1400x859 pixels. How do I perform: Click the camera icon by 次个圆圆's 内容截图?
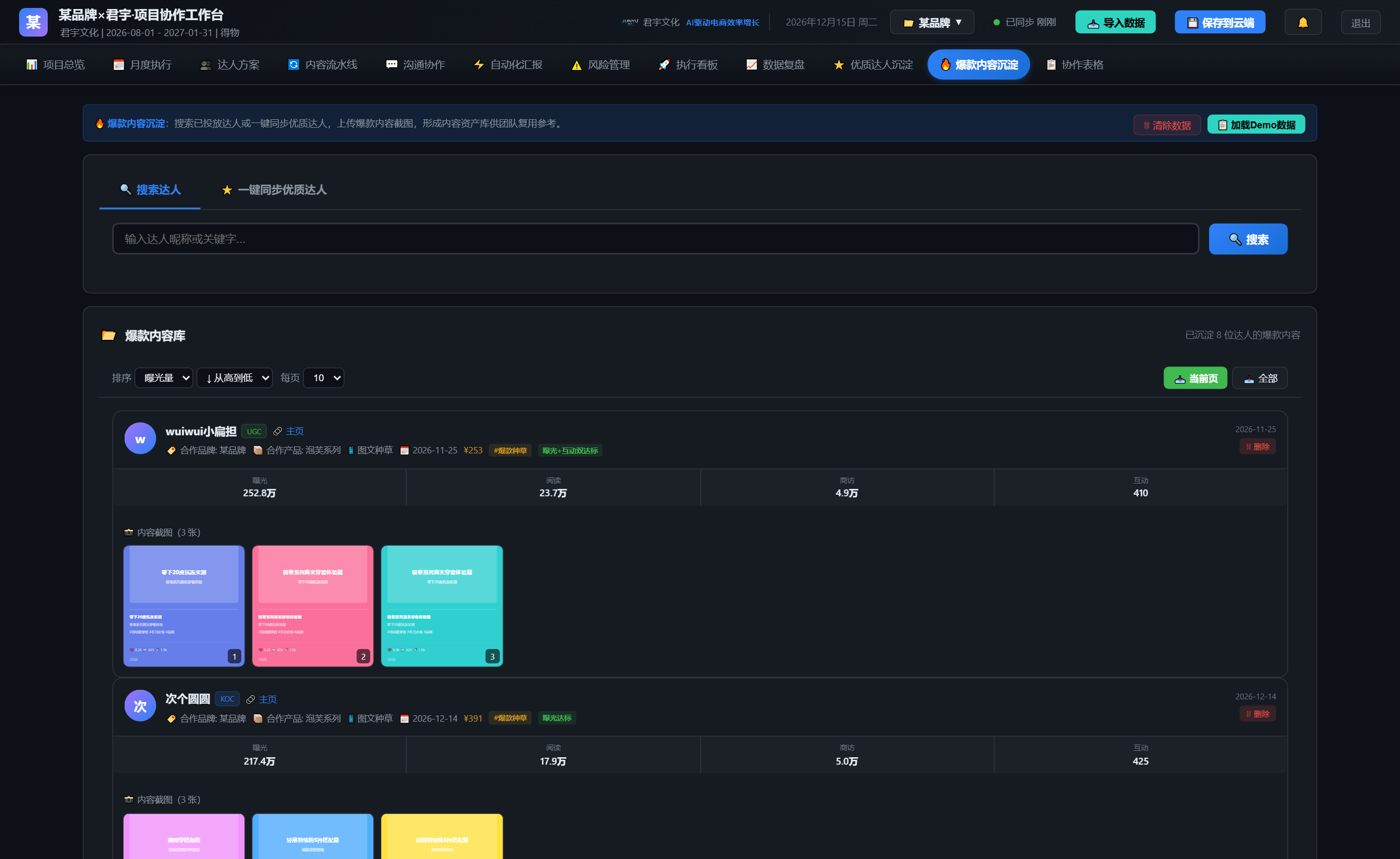click(129, 800)
